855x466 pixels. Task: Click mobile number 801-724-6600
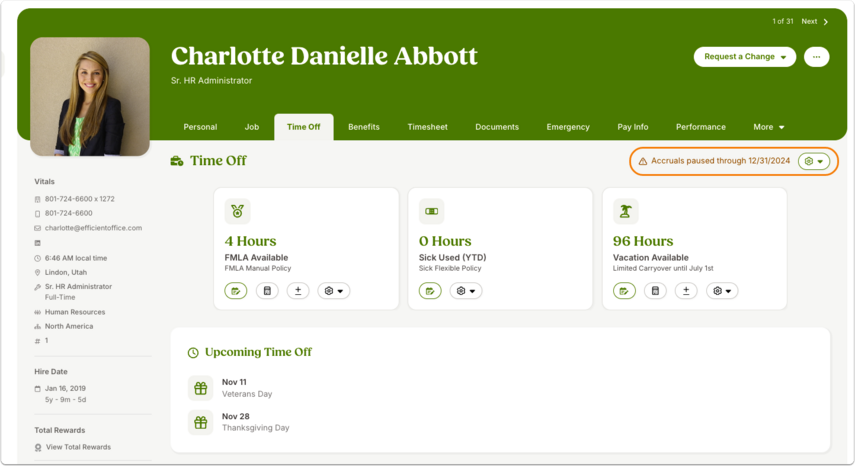[69, 214]
